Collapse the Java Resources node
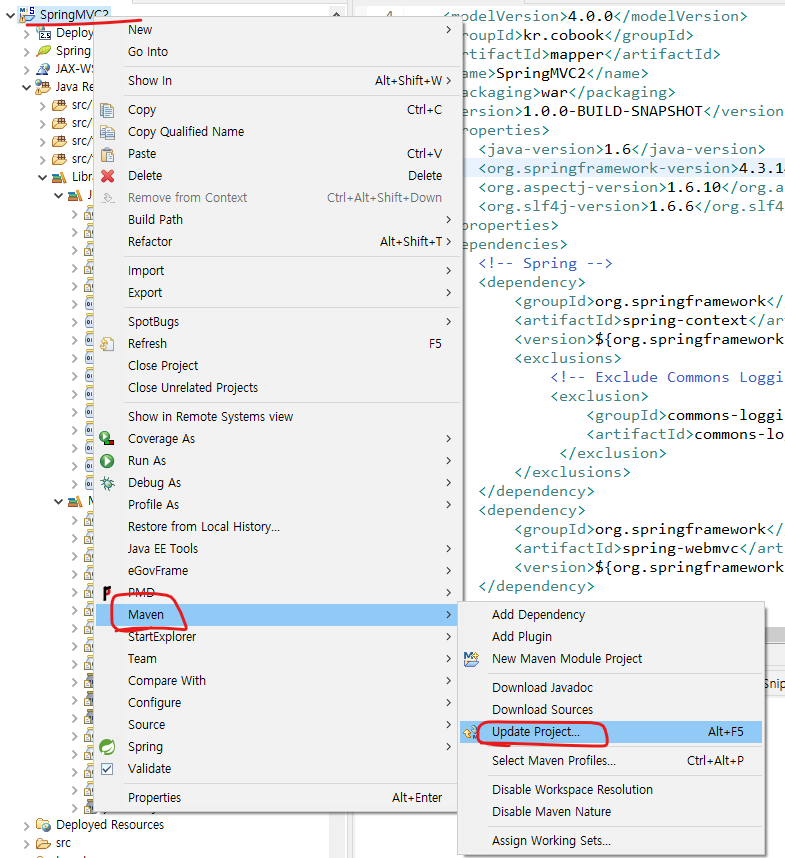The height and width of the screenshot is (858, 785). [26, 87]
